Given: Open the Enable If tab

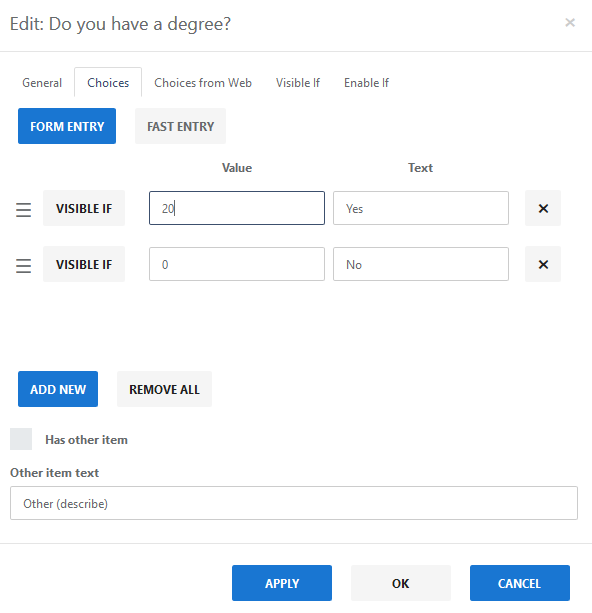Looking at the screenshot, I should 366,82.
